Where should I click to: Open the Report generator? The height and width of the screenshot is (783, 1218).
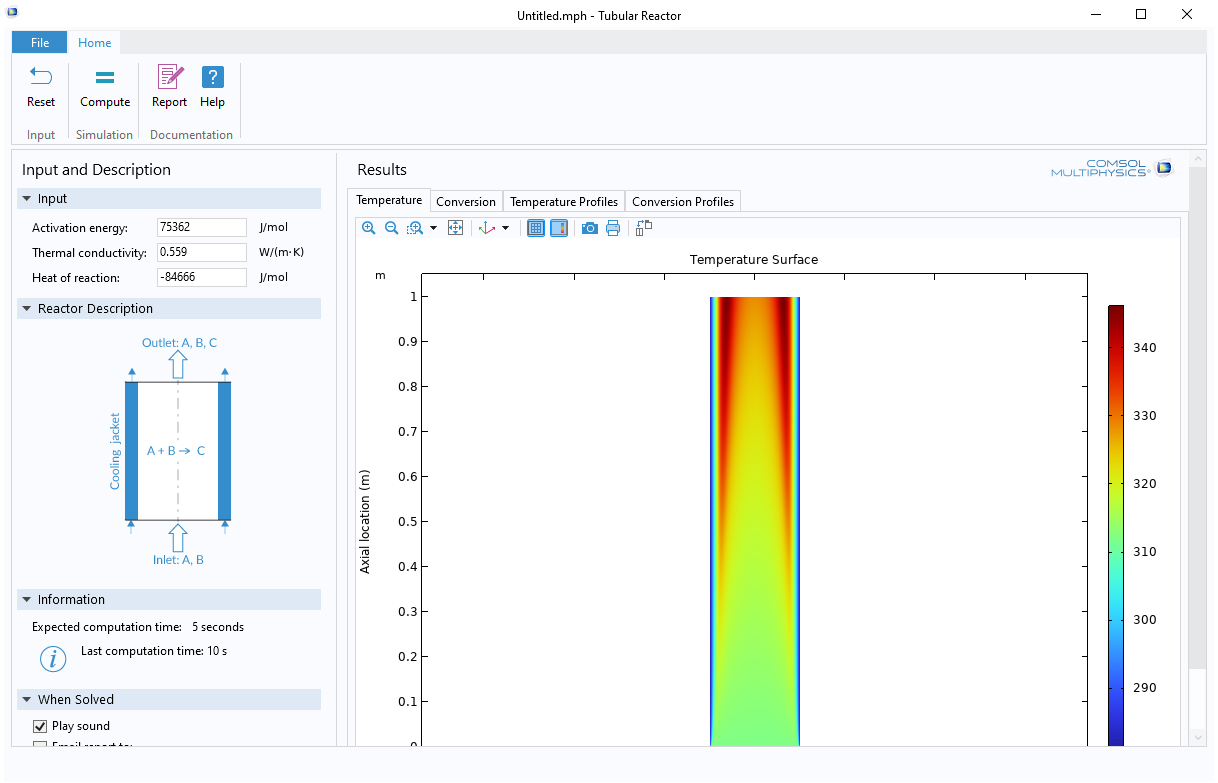169,86
